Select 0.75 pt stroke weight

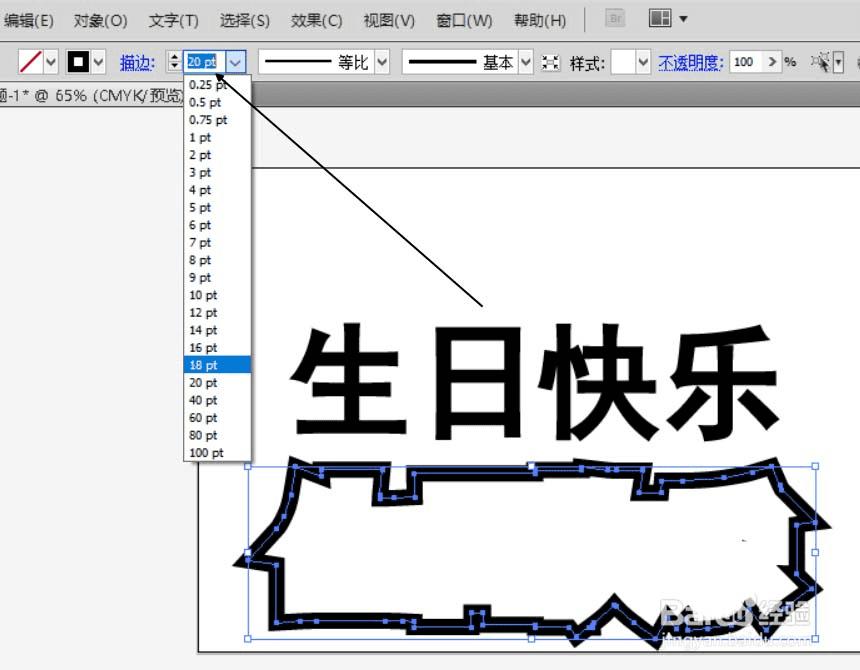click(x=217, y=120)
